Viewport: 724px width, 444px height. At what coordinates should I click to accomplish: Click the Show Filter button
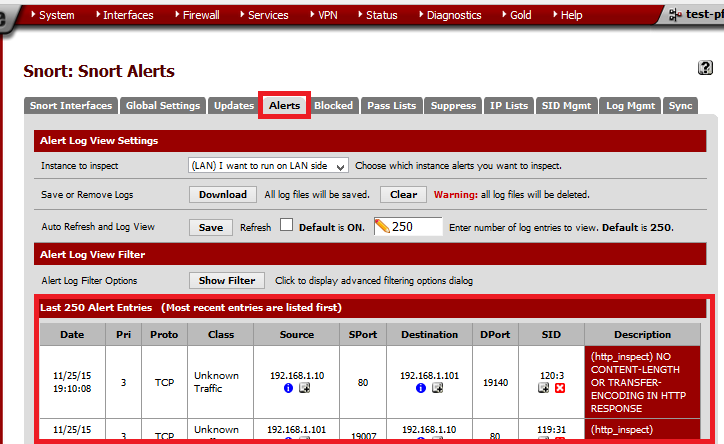[x=226, y=281]
